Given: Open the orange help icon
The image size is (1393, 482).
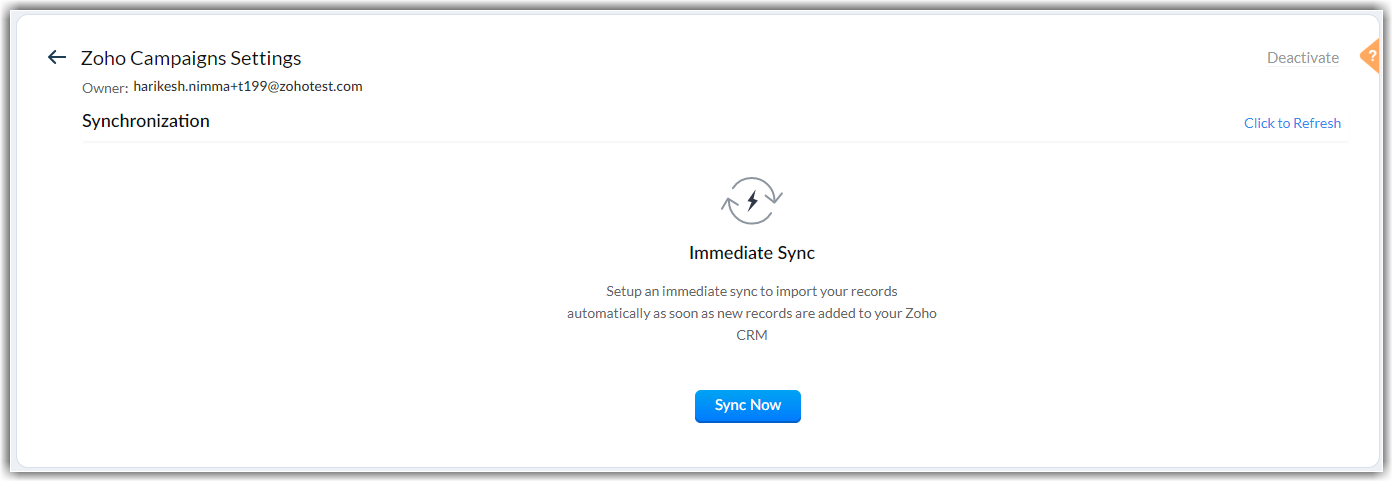Looking at the screenshot, I should [x=1371, y=56].
